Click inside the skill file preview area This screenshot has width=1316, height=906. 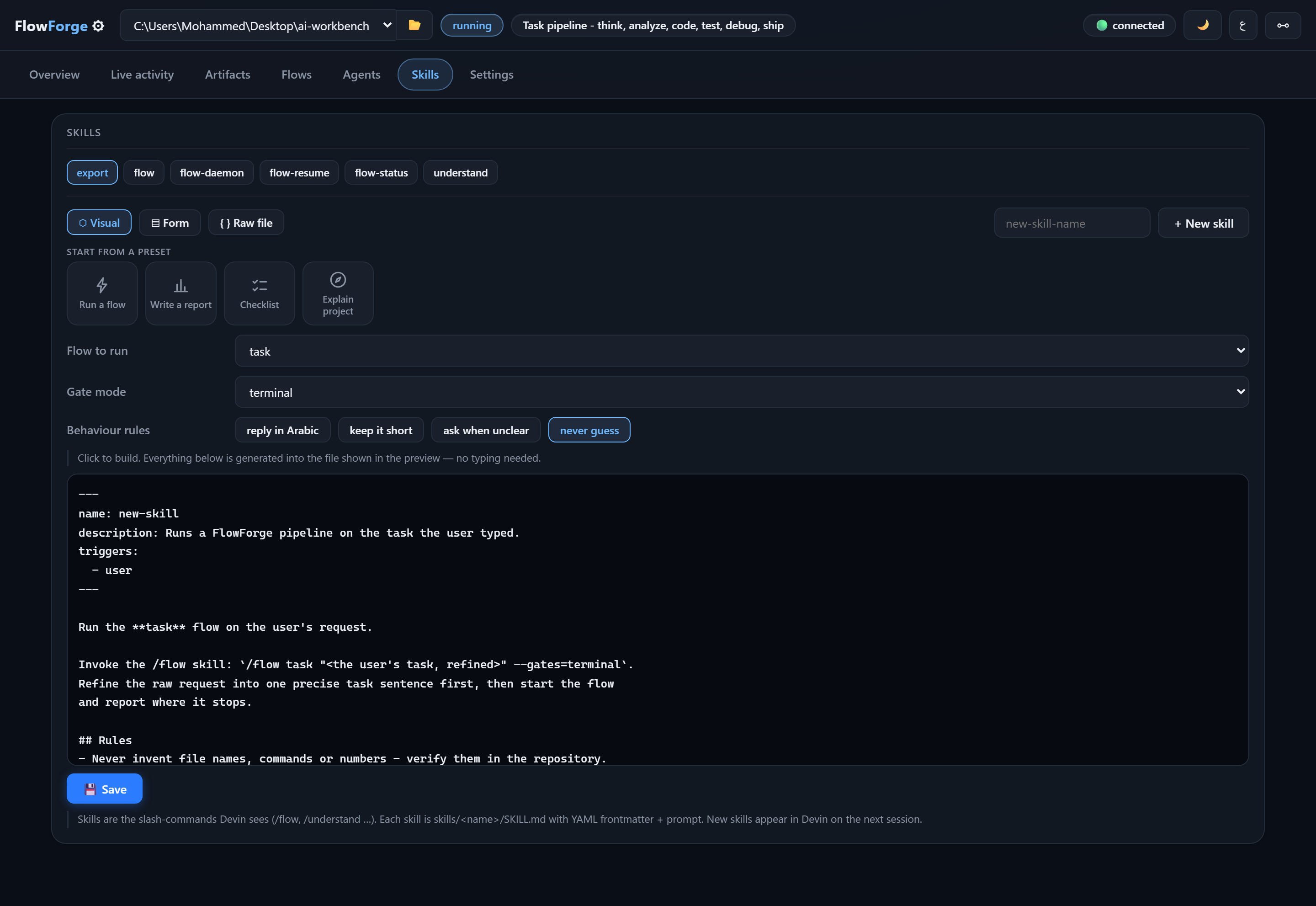(x=658, y=619)
